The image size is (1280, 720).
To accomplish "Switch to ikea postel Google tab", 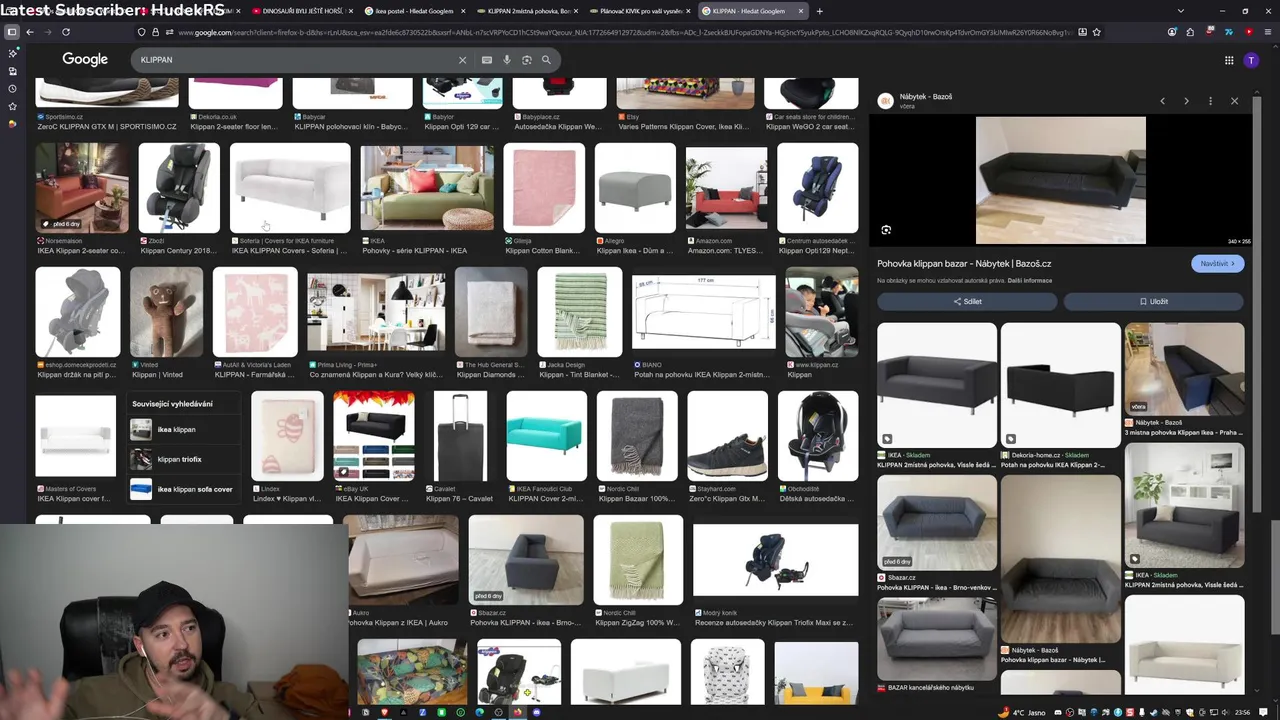I will [x=414, y=11].
